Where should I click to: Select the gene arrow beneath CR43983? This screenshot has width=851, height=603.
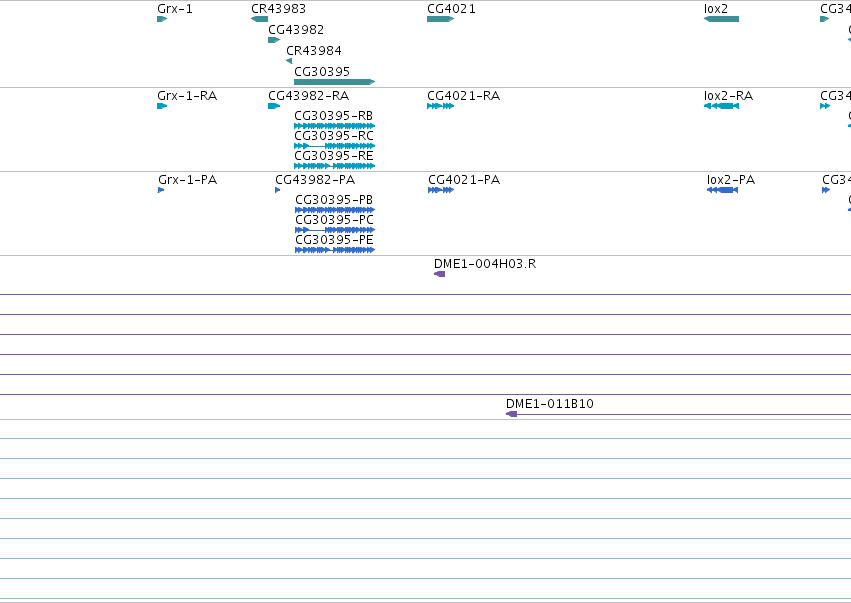(x=259, y=19)
